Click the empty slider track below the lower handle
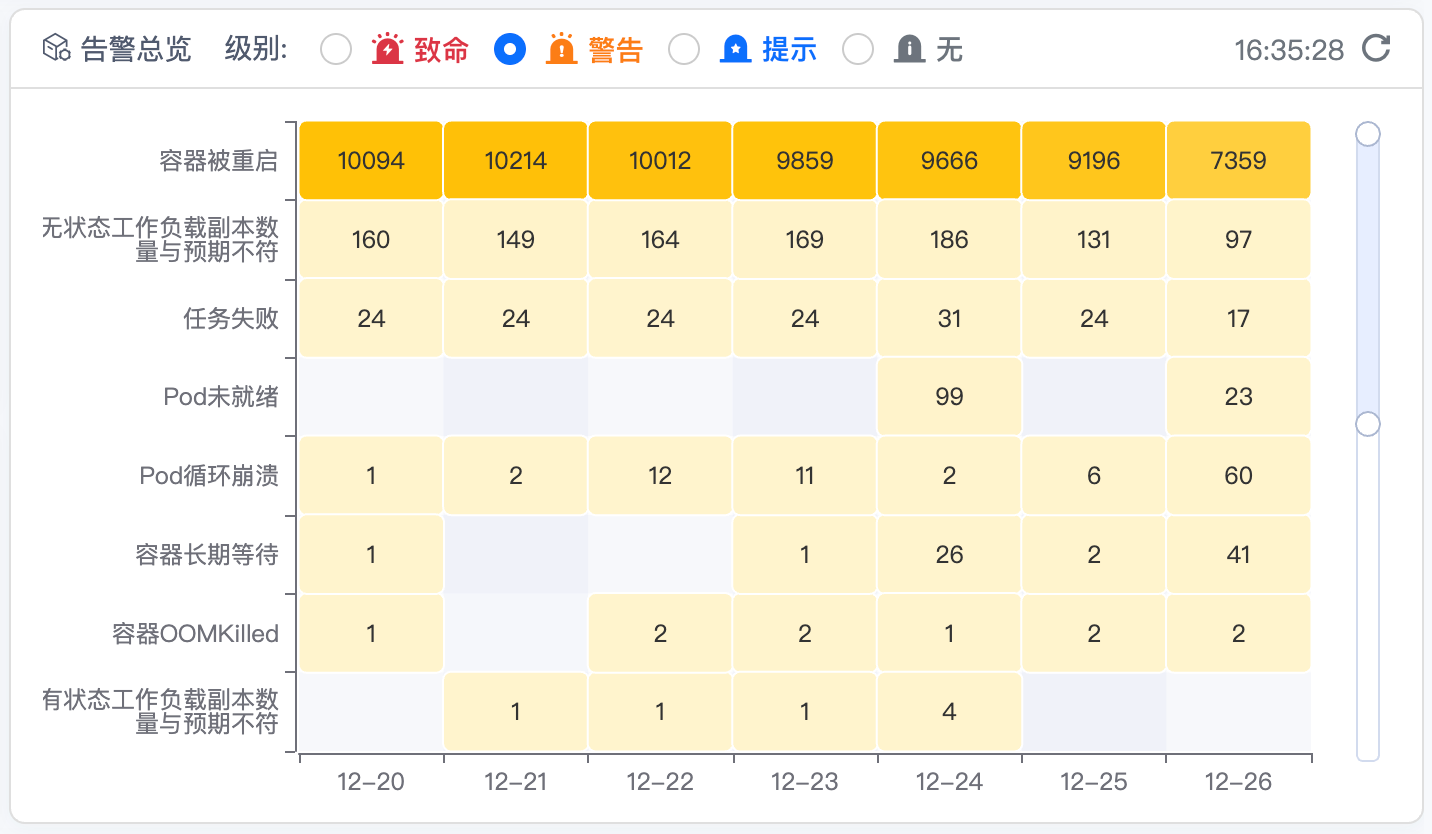 (x=1367, y=600)
